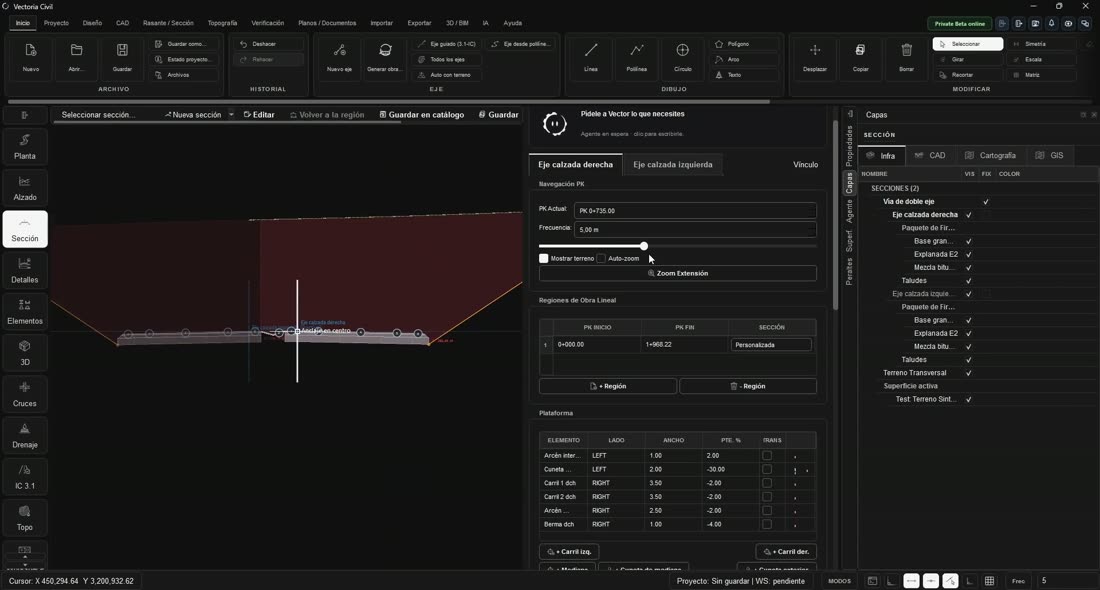The height and width of the screenshot is (590, 1100).
Task: Switch to the 3D sidebar view
Action: coord(25,354)
